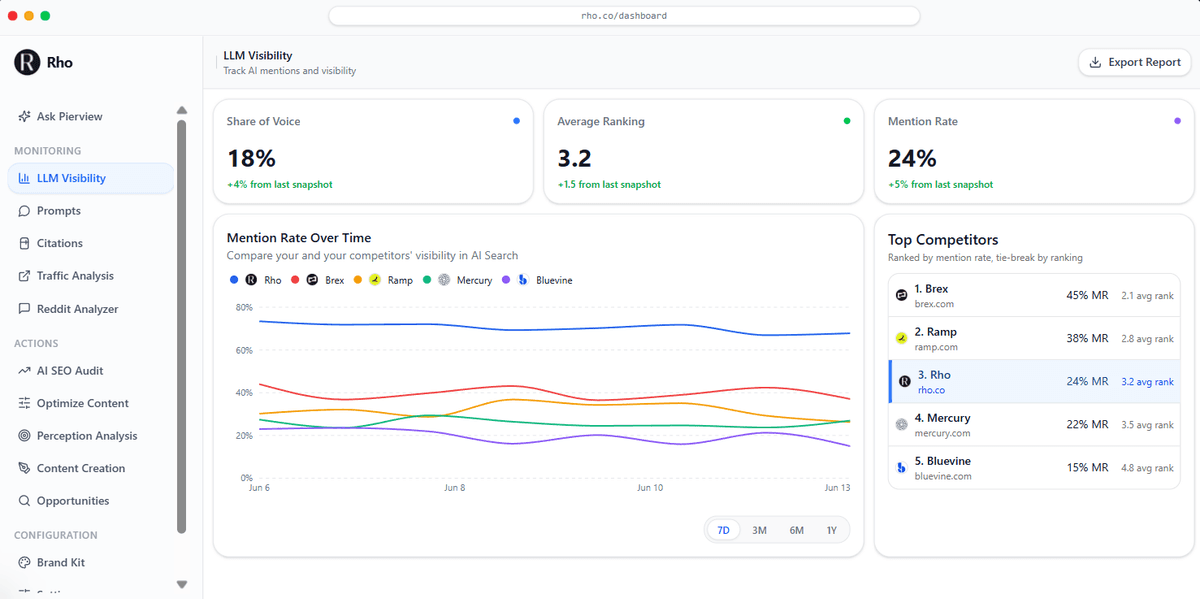Click the Reddit Analyzer chat icon

click(25, 309)
